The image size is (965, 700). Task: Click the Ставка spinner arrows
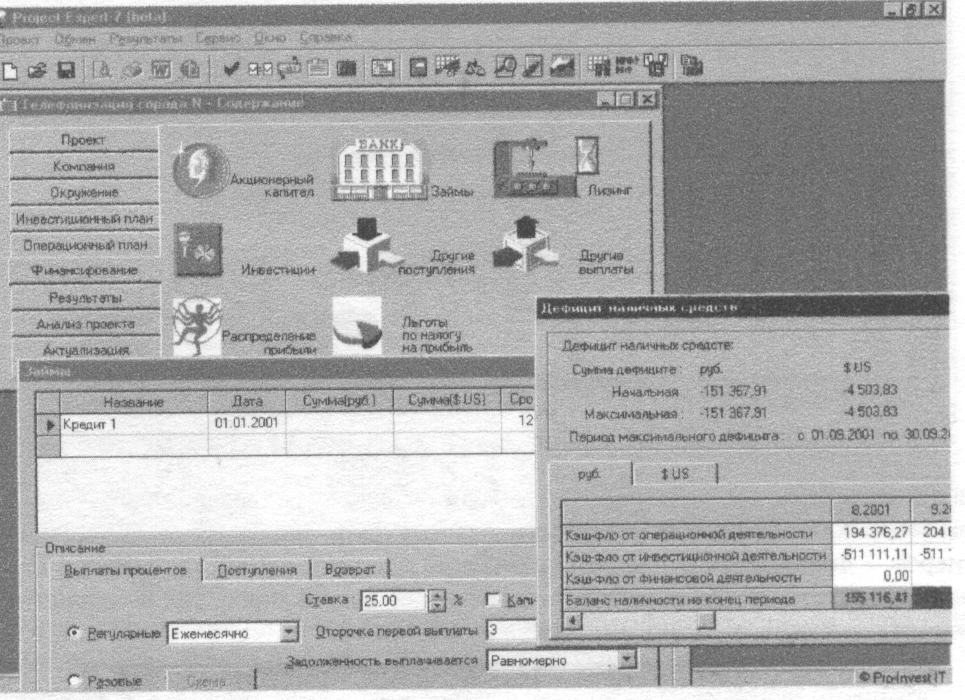(436, 600)
